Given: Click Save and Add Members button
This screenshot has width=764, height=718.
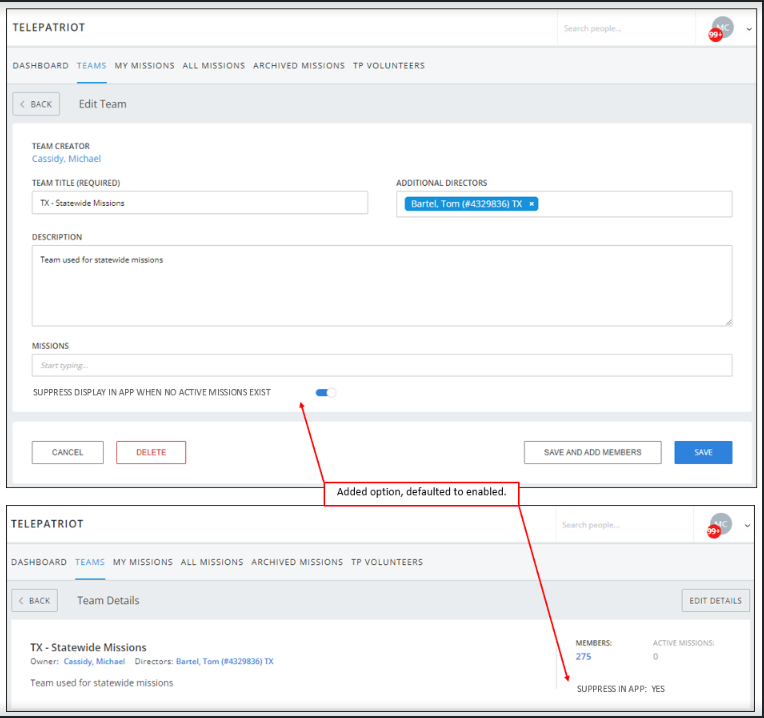Looking at the screenshot, I should click(592, 452).
